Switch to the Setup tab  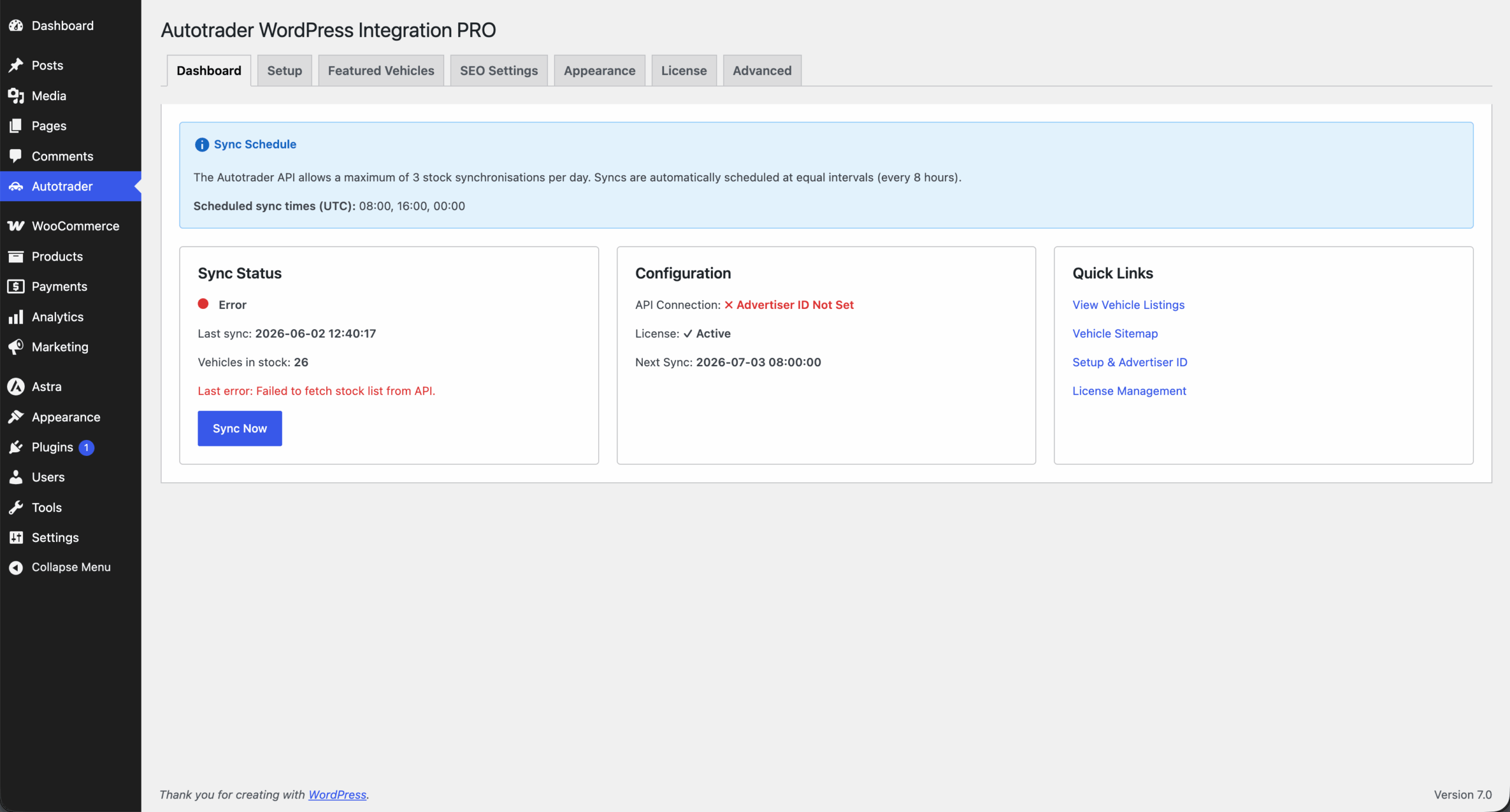click(284, 71)
